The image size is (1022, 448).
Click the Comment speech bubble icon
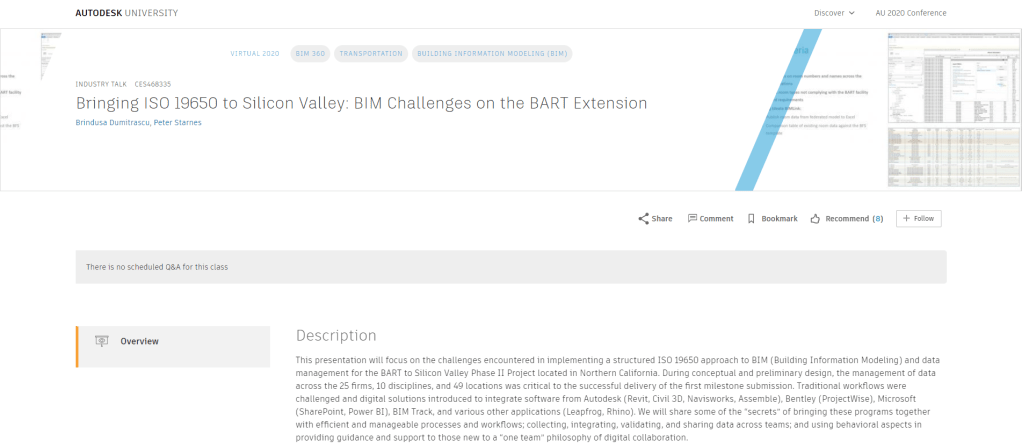(692, 218)
